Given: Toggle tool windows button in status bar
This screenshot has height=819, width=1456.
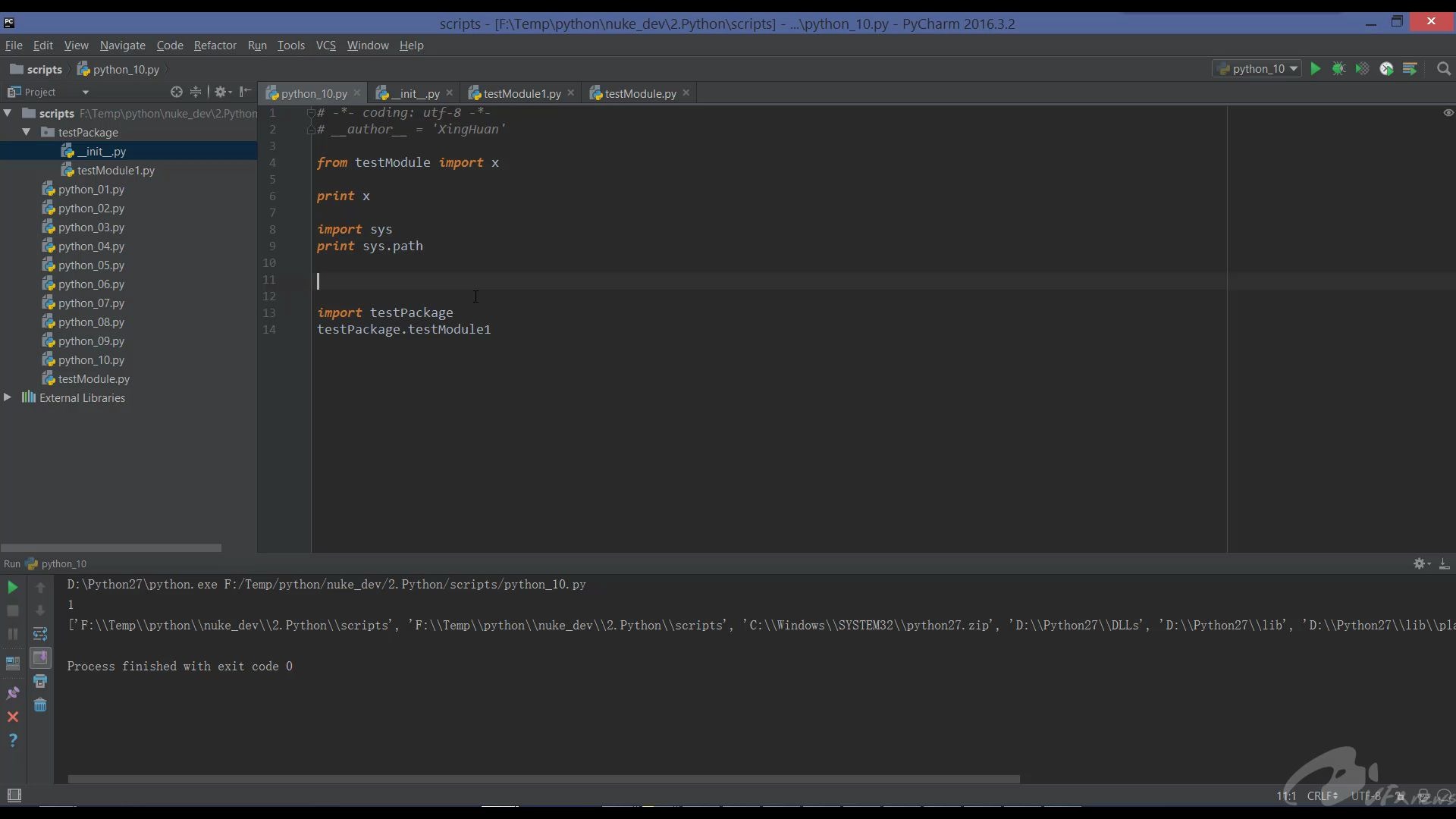Looking at the screenshot, I should pyautogui.click(x=14, y=795).
